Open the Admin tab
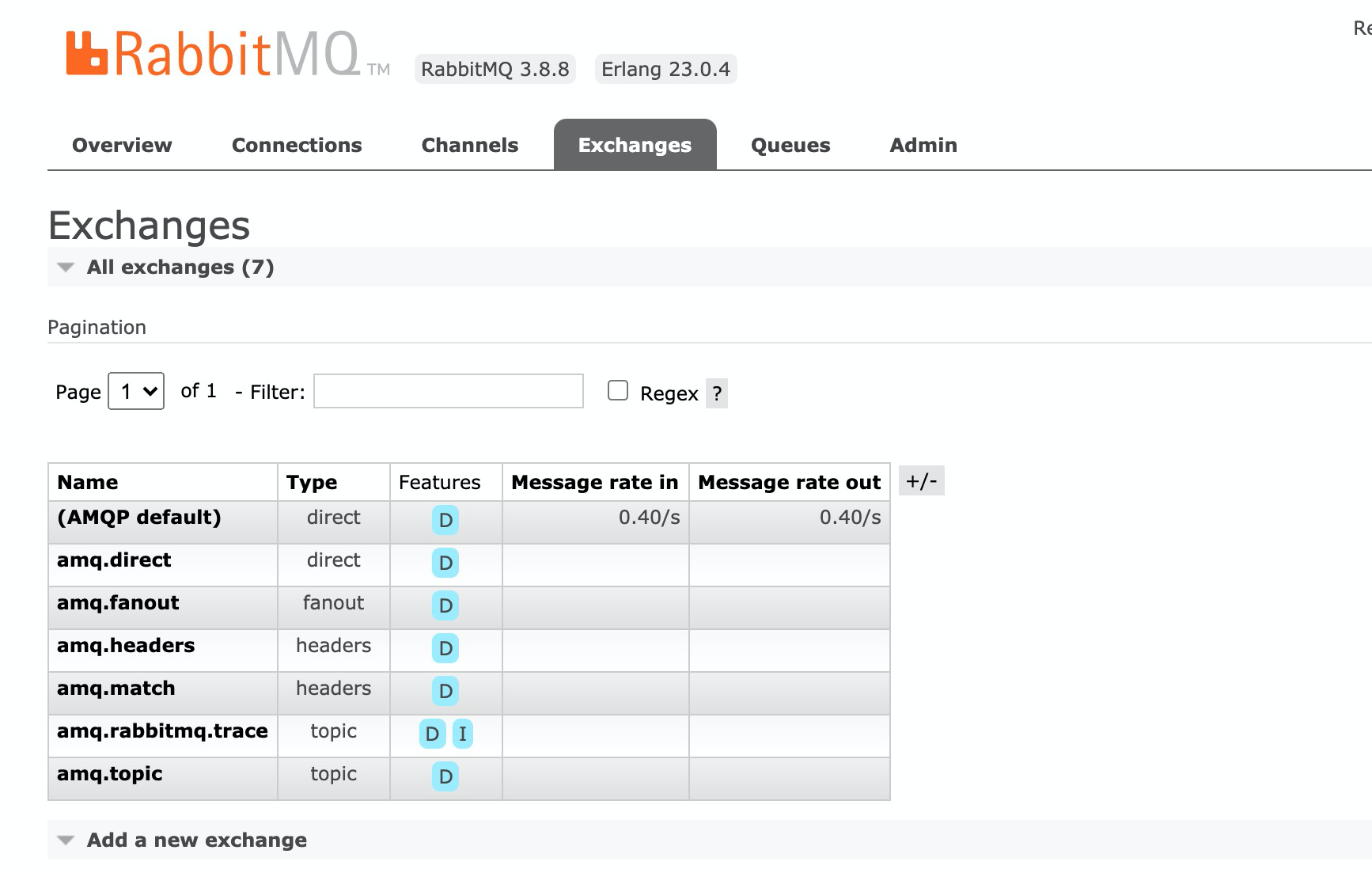The width and height of the screenshot is (1372, 869). 923,145
